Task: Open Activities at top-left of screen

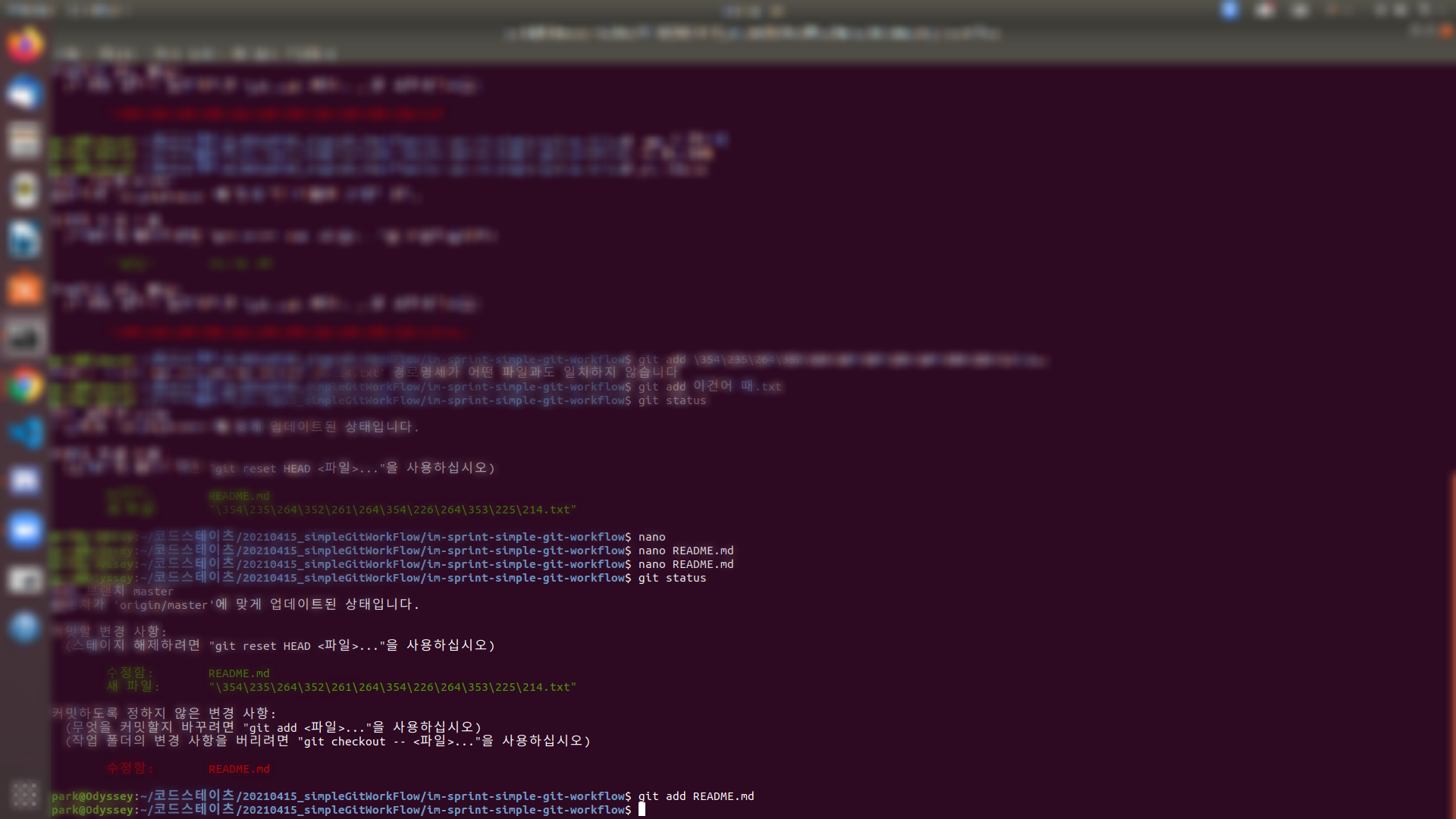Action: 29,10
